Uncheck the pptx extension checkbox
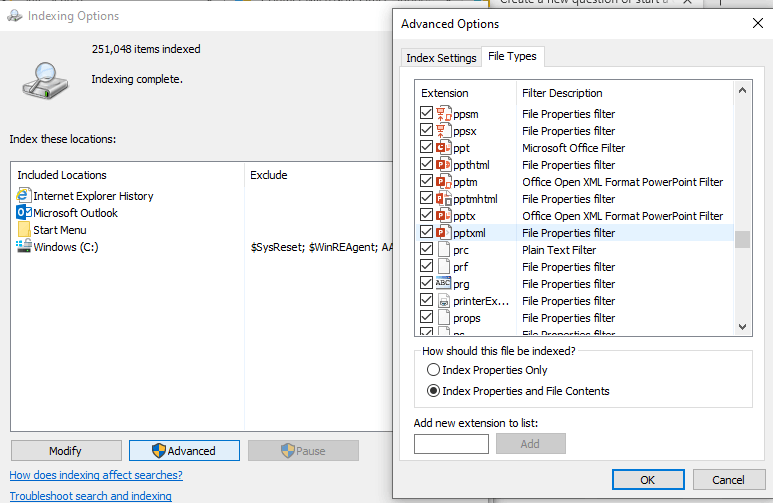Image resolution: width=773 pixels, height=503 pixels. pos(426,215)
